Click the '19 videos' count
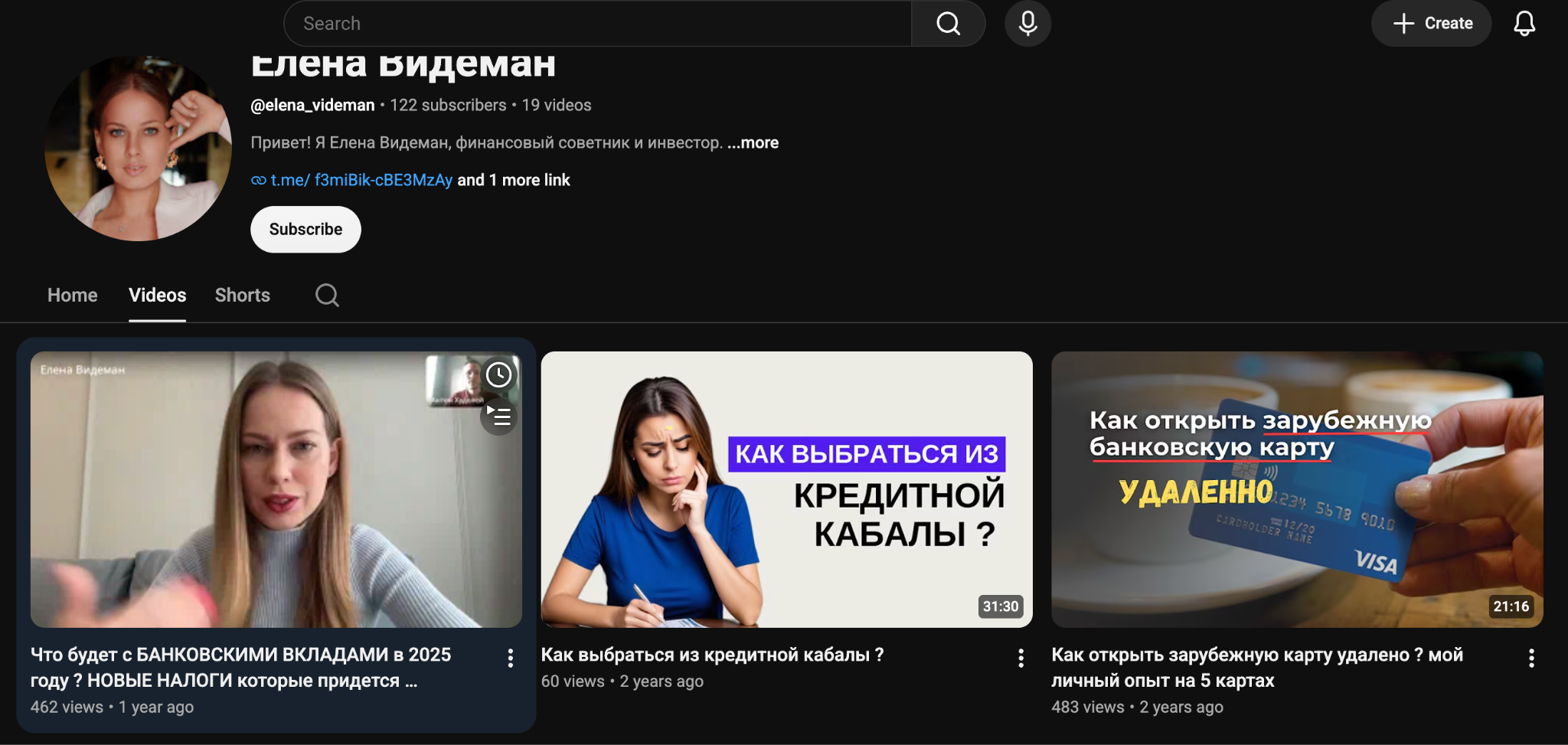1568x745 pixels. pyautogui.click(x=557, y=105)
